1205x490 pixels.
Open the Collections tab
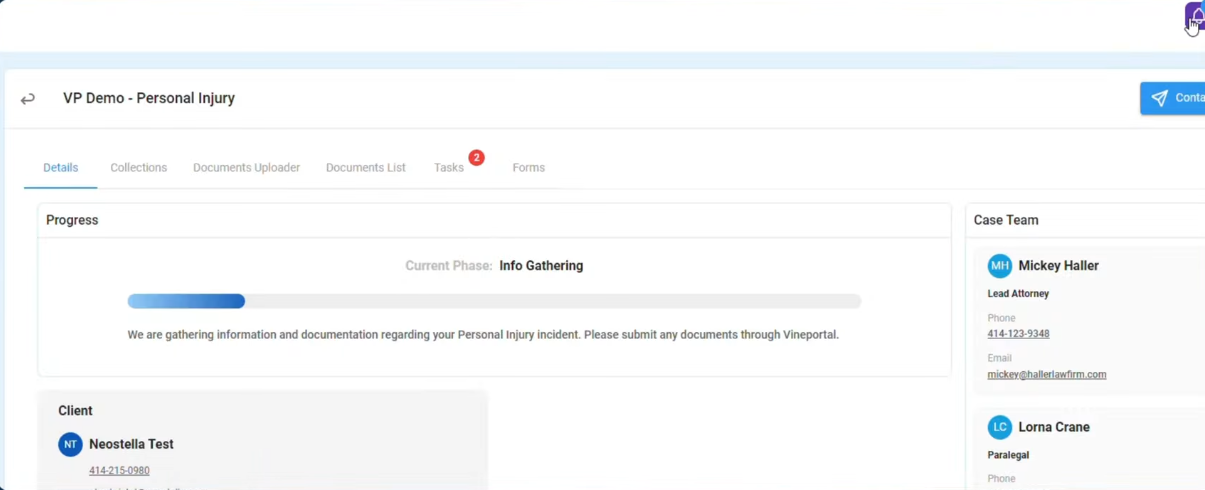(x=138, y=168)
